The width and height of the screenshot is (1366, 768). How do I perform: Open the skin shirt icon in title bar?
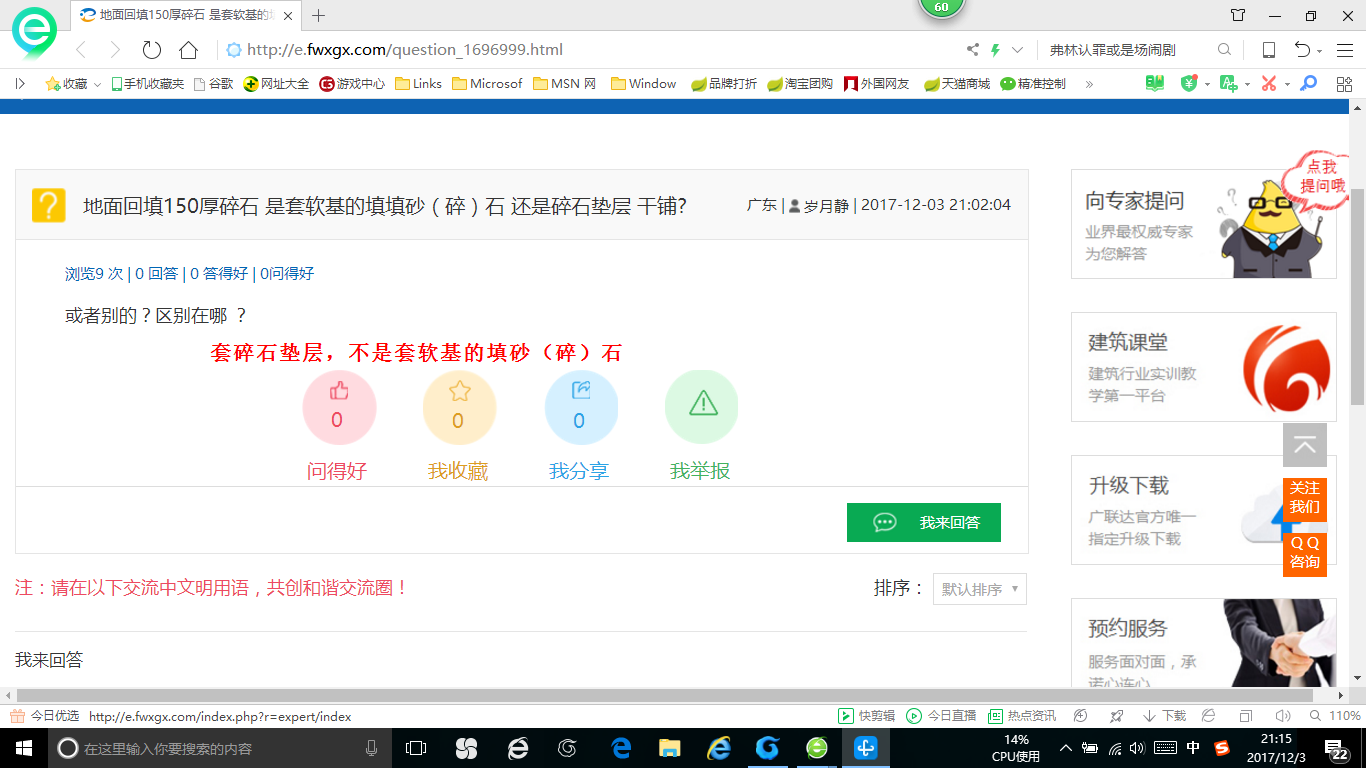(x=1238, y=15)
